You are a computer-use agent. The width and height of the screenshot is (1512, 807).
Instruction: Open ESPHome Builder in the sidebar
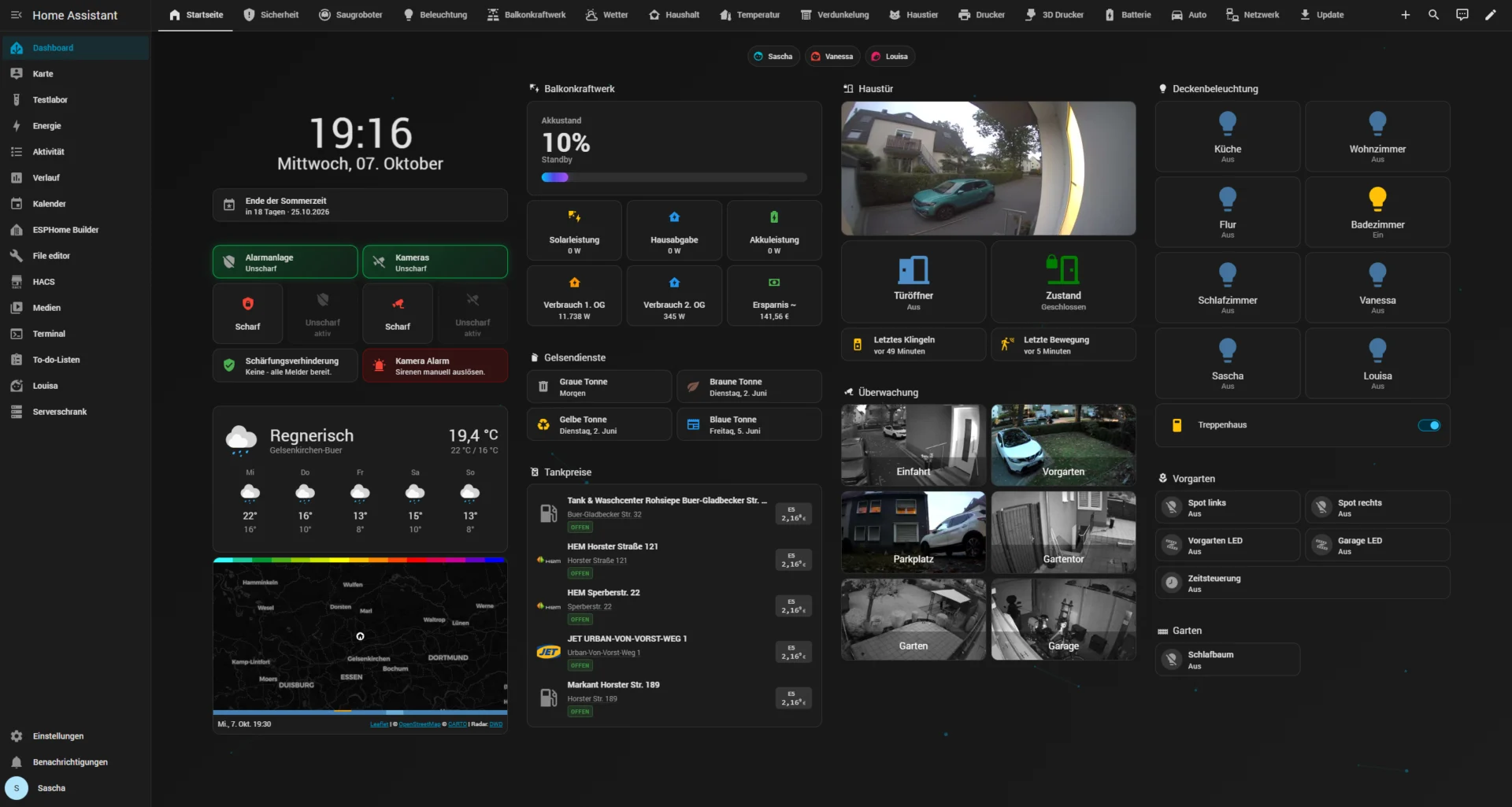(x=75, y=230)
